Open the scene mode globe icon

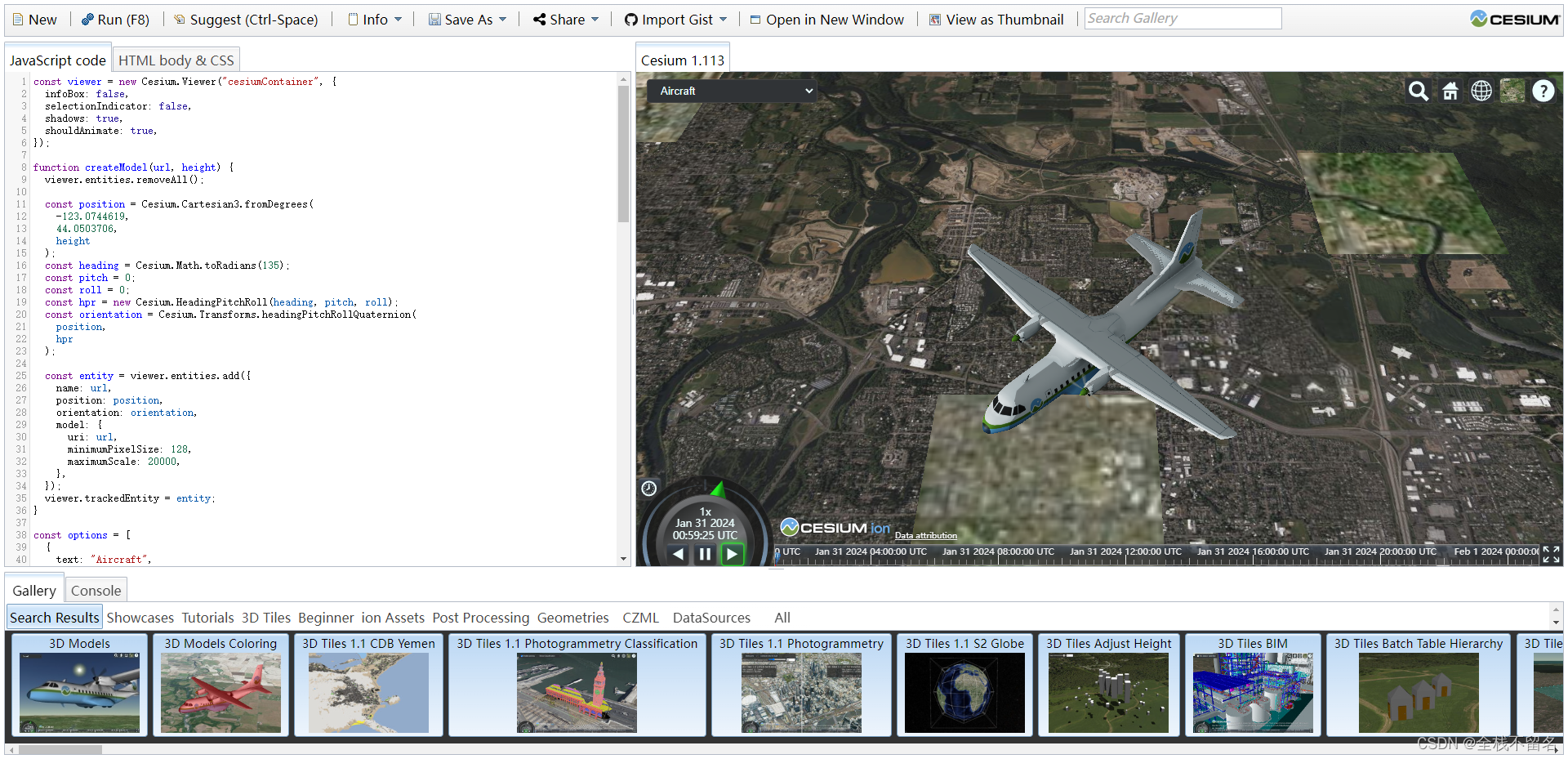tap(1481, 91)
